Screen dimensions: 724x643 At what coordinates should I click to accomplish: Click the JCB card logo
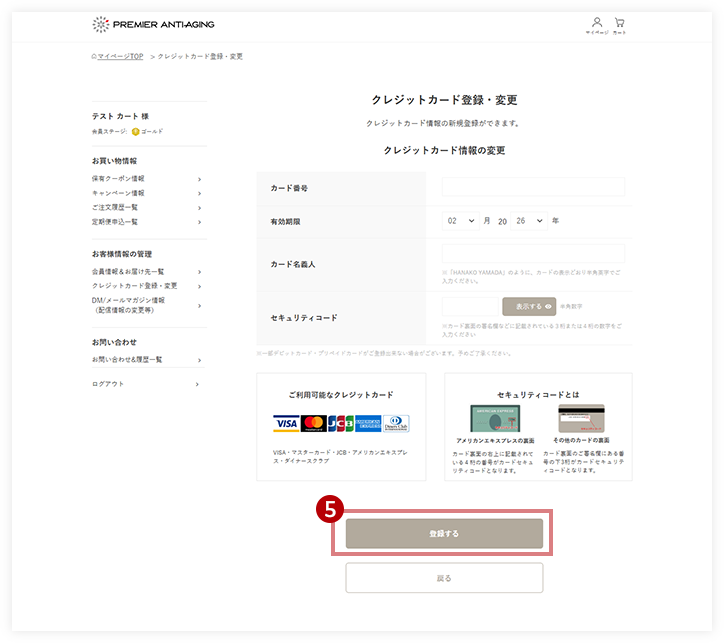pos(341,423)
